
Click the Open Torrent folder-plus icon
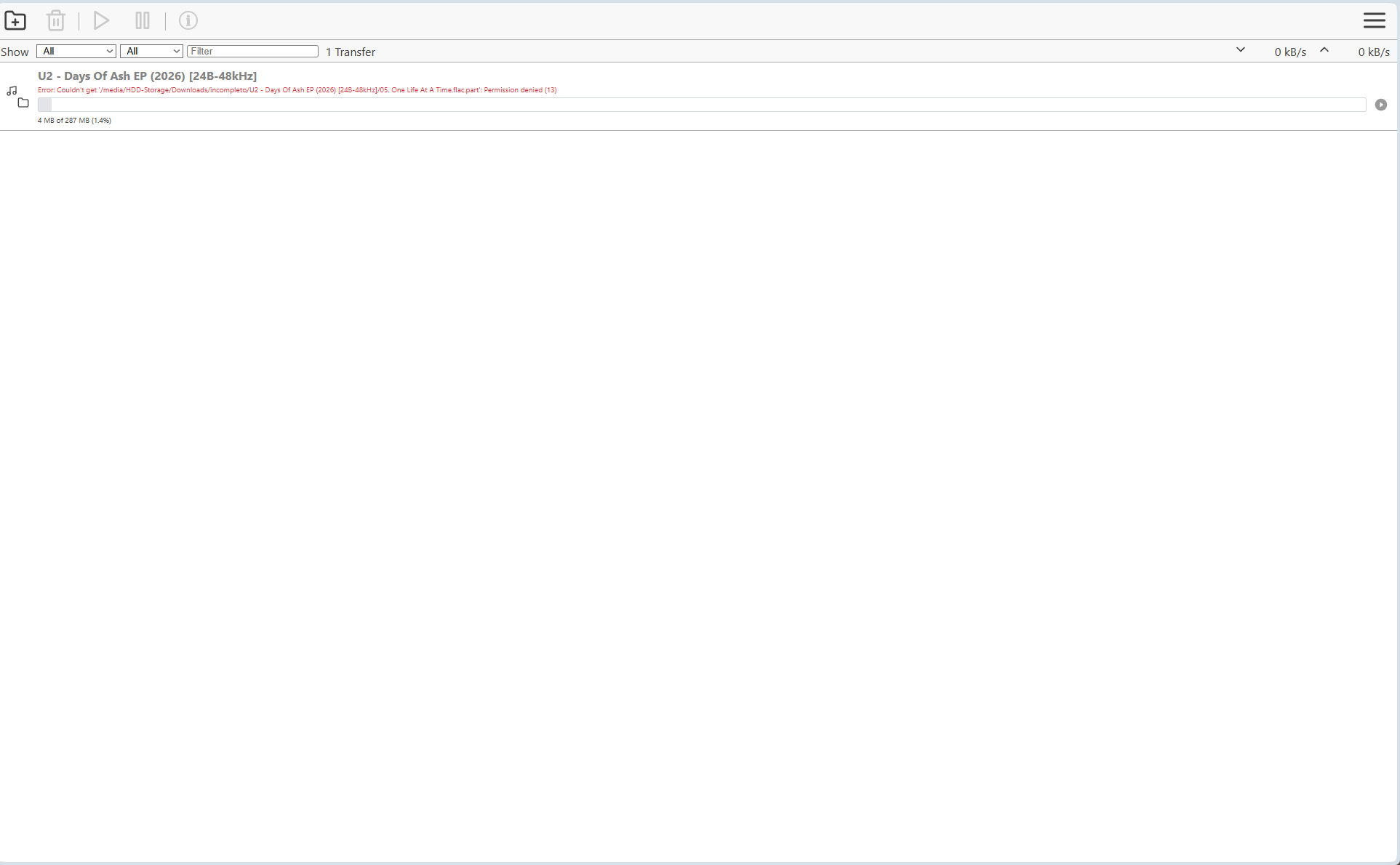[x=15, y=20]
